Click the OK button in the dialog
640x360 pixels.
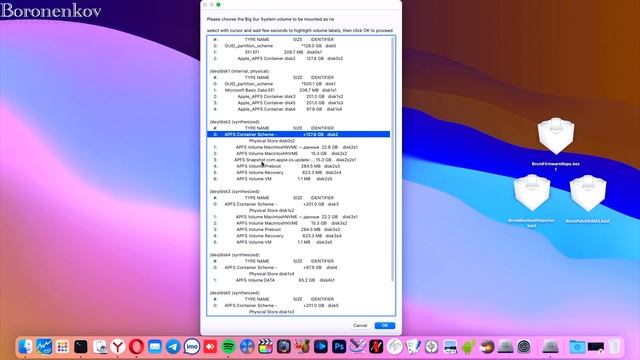384,325
